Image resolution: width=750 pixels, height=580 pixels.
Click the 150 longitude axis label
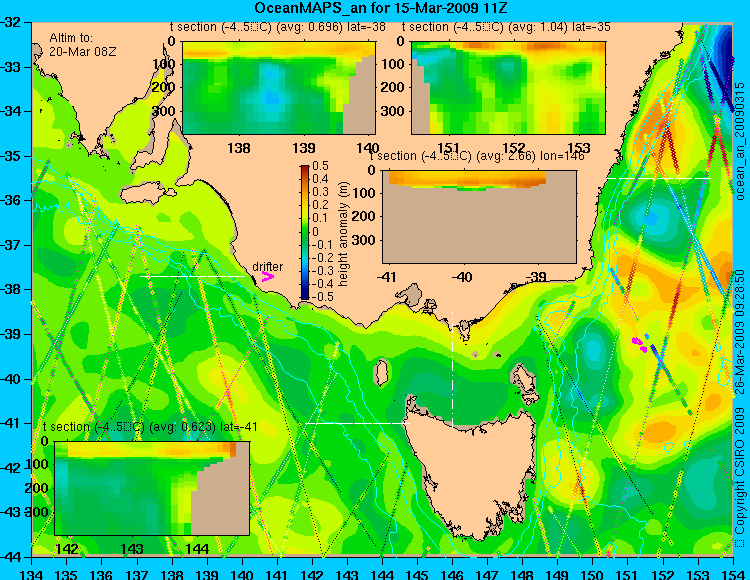pyautogui.click(x=592, y=573)
